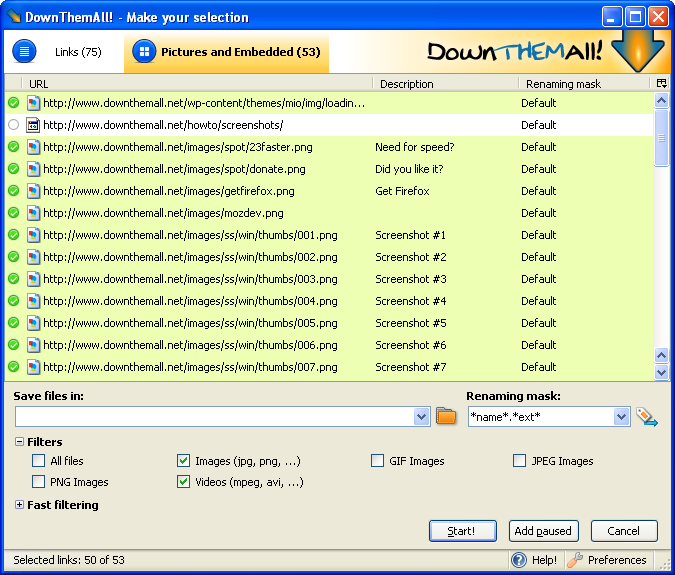Click Default mask of mozdev.png row
This screenshot has height=575, width=675.
tap(539, 213)
